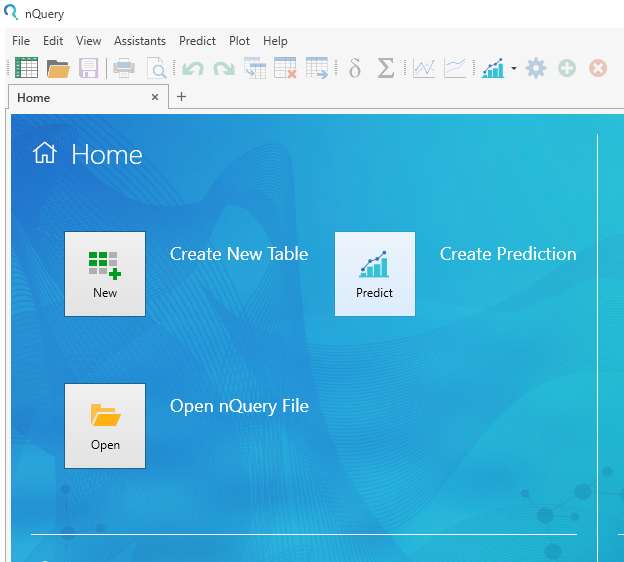Viewport: 624px width, 562px height.
Task: Click the table refresh columns icon
Action: point(255,68)
